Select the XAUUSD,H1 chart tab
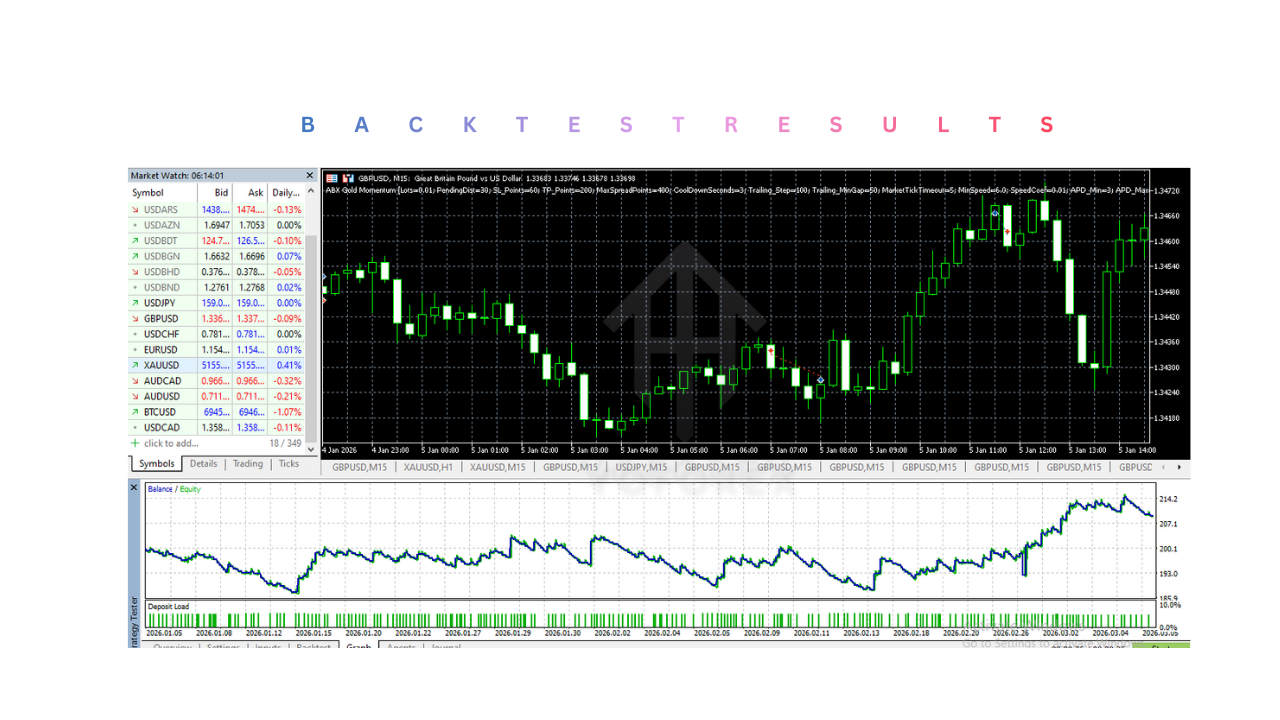Viewport: 1280px width, 720px height. click(x=427, y=467)
